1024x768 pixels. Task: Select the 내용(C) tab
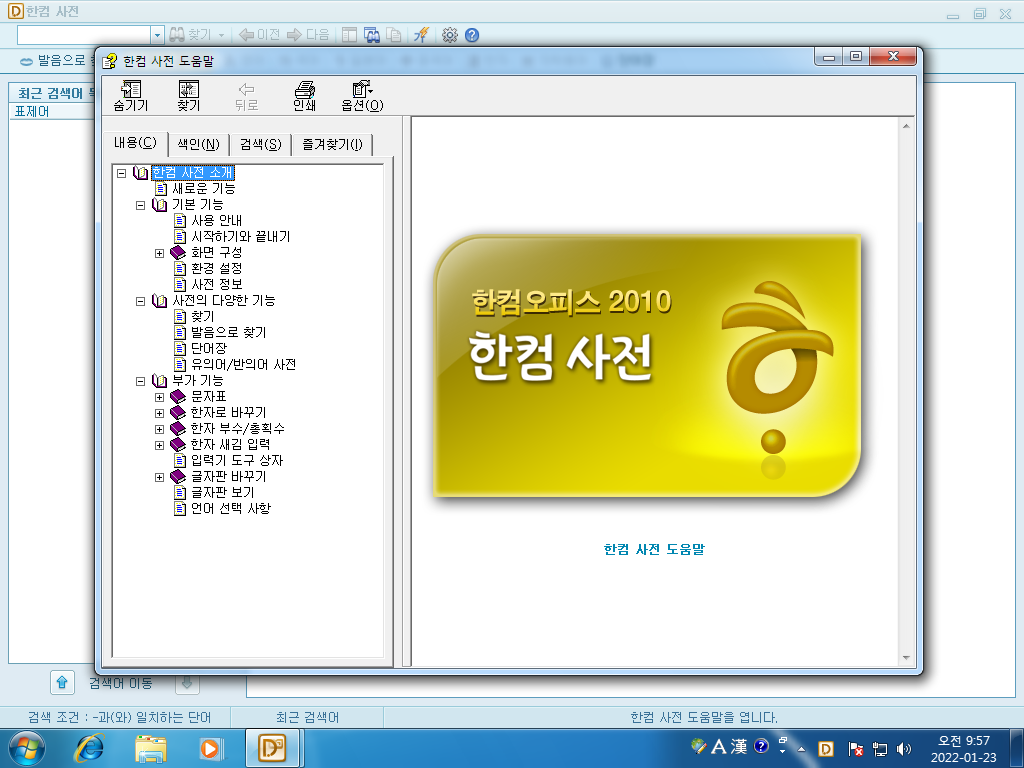tap(135, 143)
